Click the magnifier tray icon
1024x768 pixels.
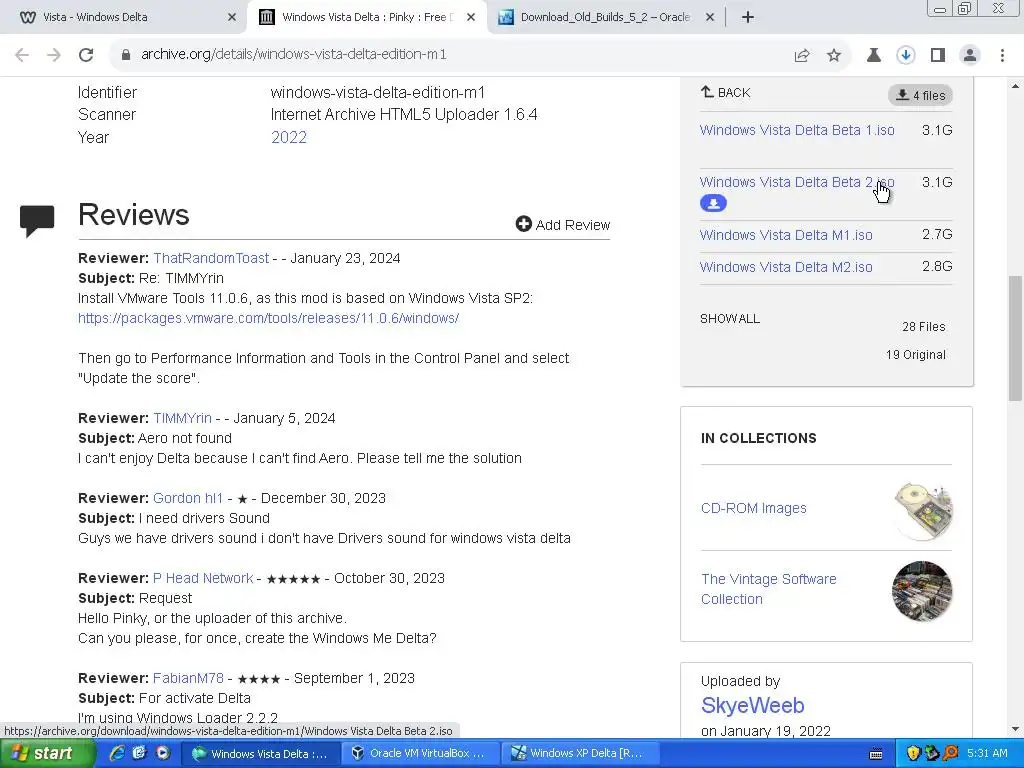tap(951, 753)
